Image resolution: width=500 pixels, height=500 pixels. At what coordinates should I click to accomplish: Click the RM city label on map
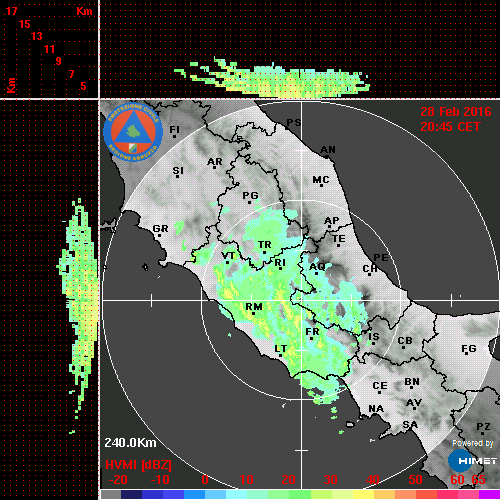pos(254,307)
